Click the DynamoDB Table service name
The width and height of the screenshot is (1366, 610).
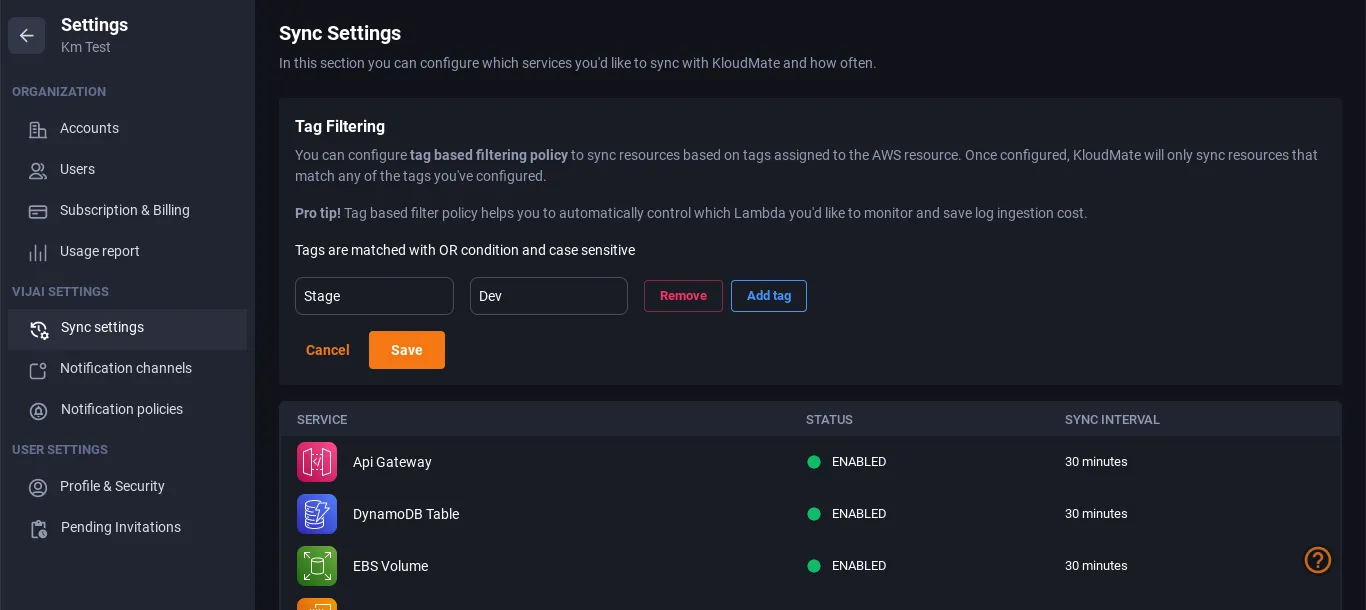tap(406, 514)
